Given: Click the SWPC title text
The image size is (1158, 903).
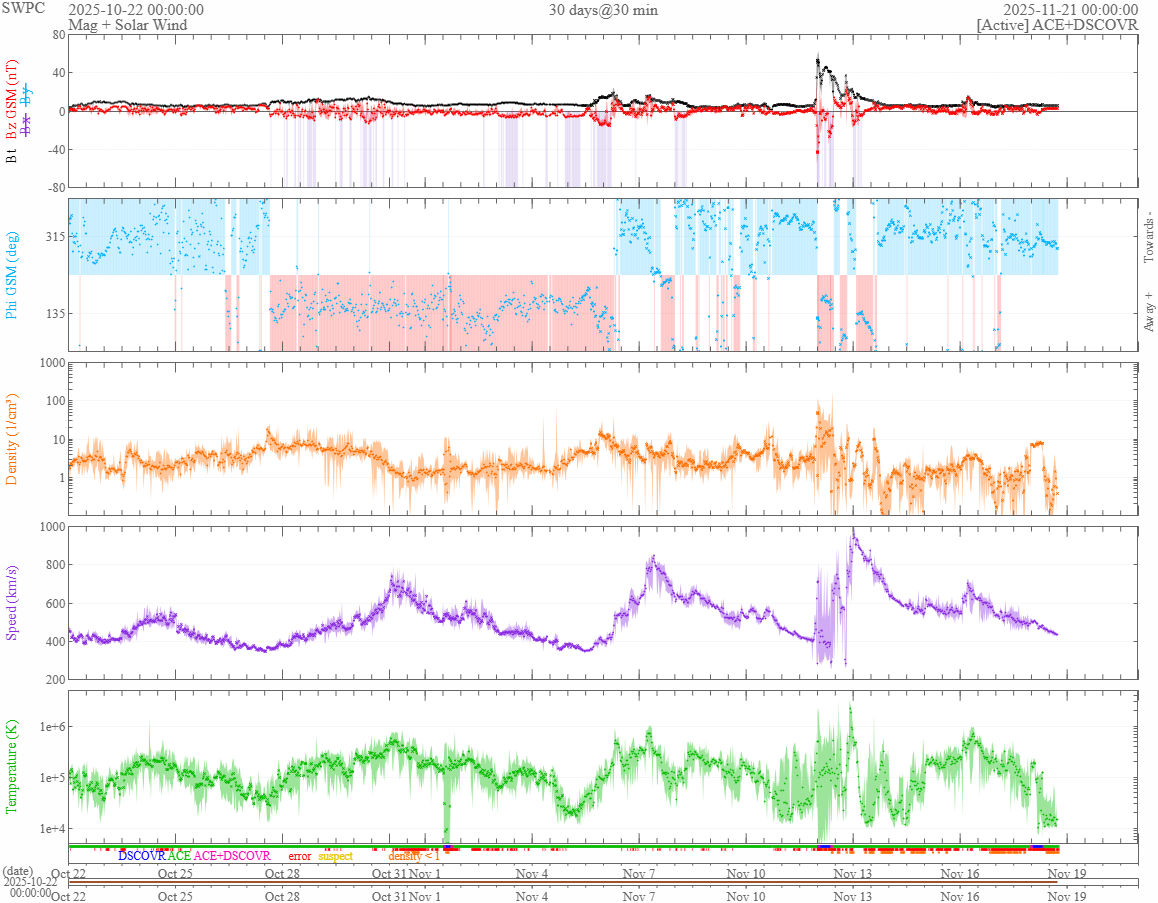Looking at the screenshot, I should 24,8.
